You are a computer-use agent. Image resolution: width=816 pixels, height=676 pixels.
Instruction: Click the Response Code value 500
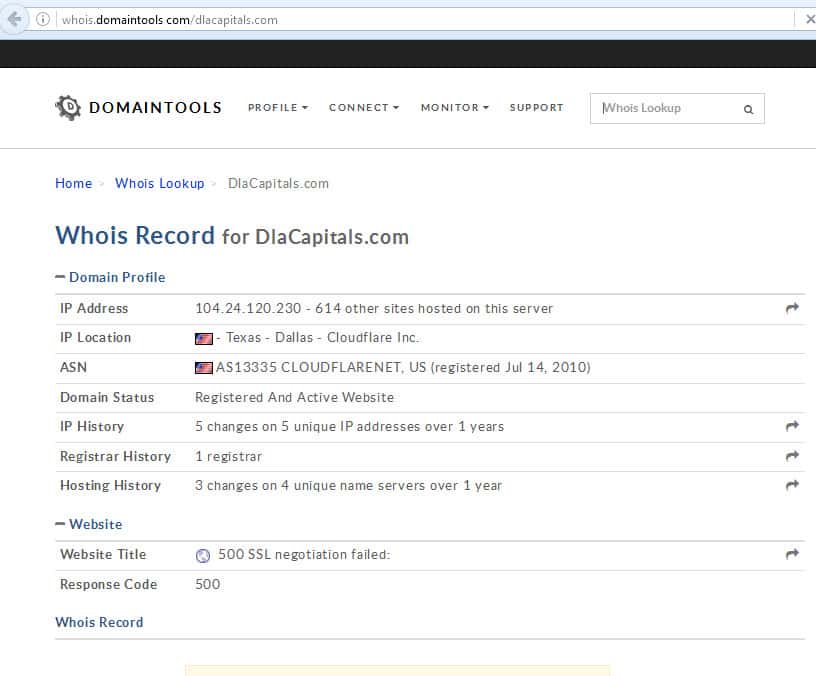(207, 584)
